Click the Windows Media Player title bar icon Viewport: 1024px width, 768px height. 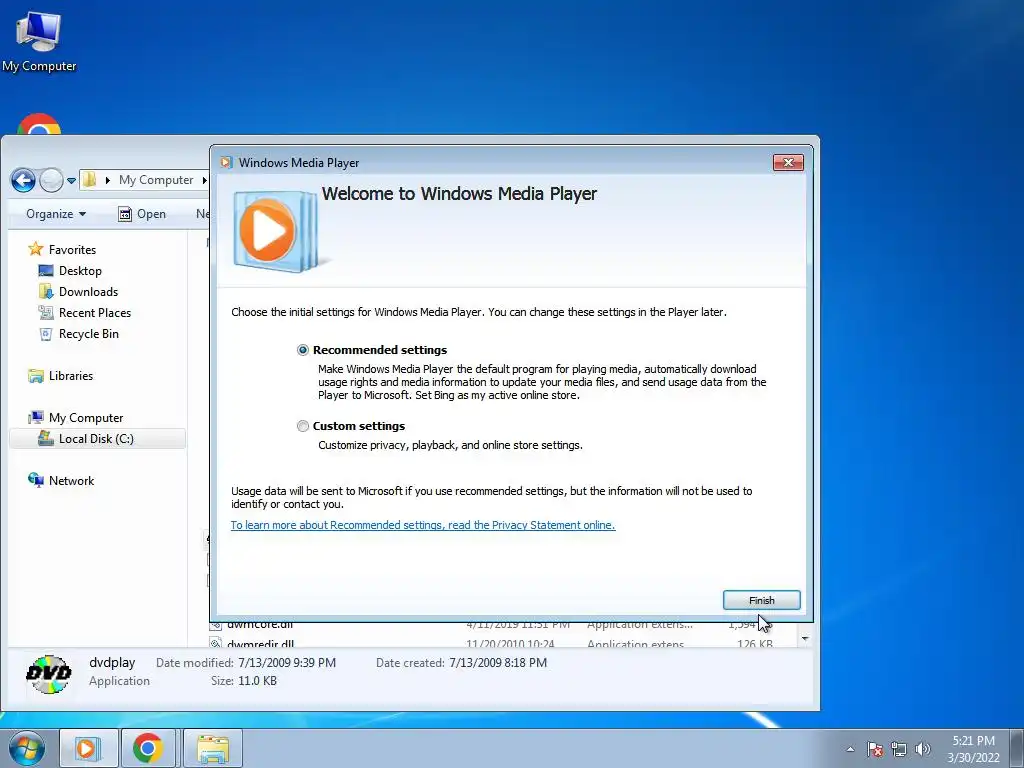point(226,163)
